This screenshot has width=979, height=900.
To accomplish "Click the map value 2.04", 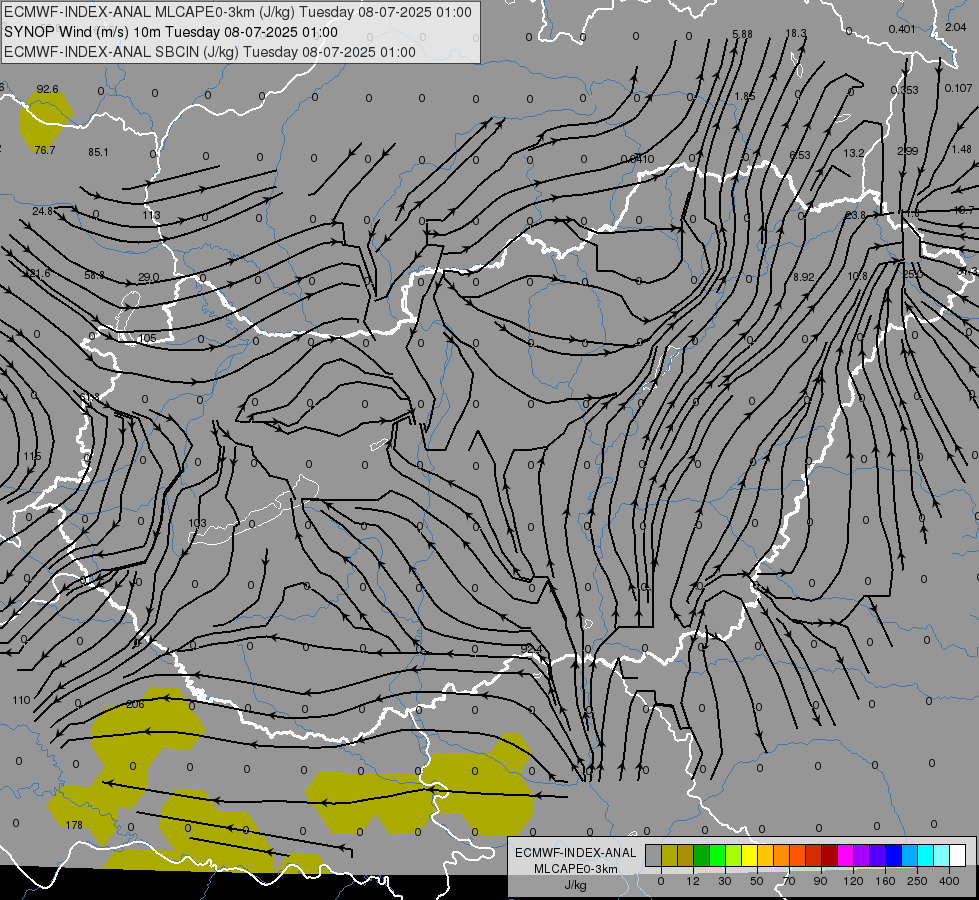I will [956, 27].
